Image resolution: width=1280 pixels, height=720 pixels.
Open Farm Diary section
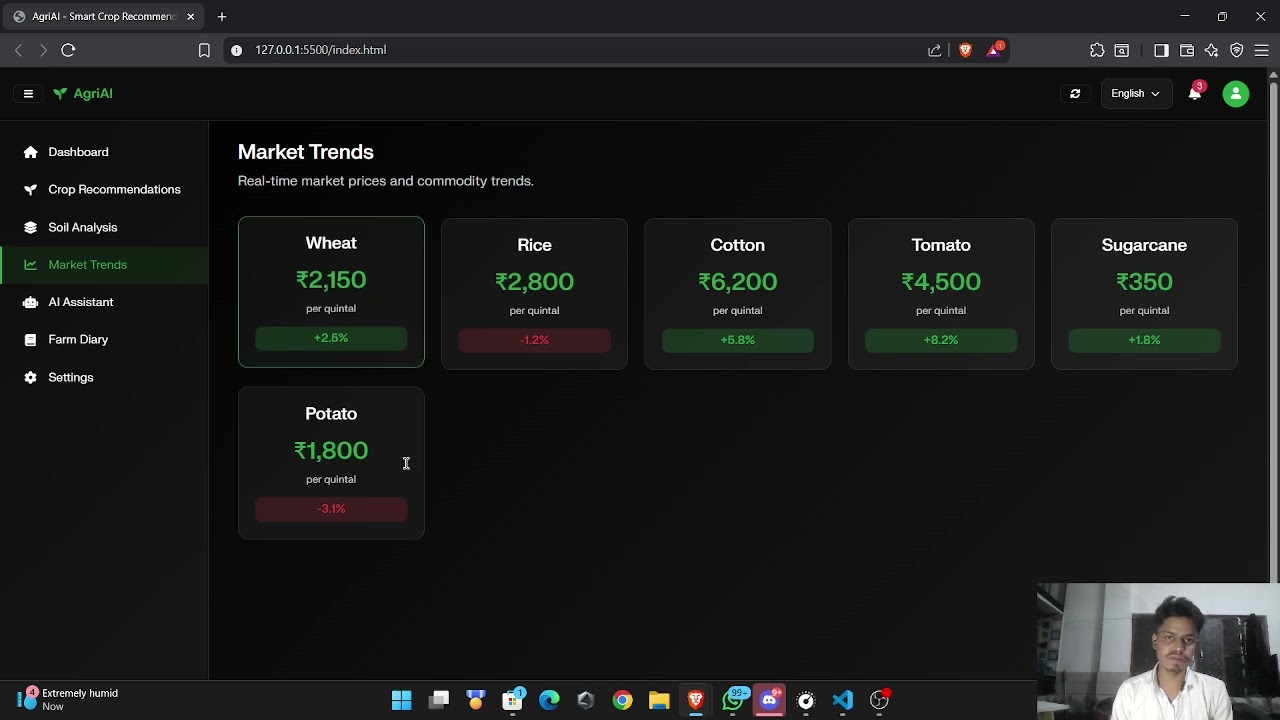click(x=104, y=340)
